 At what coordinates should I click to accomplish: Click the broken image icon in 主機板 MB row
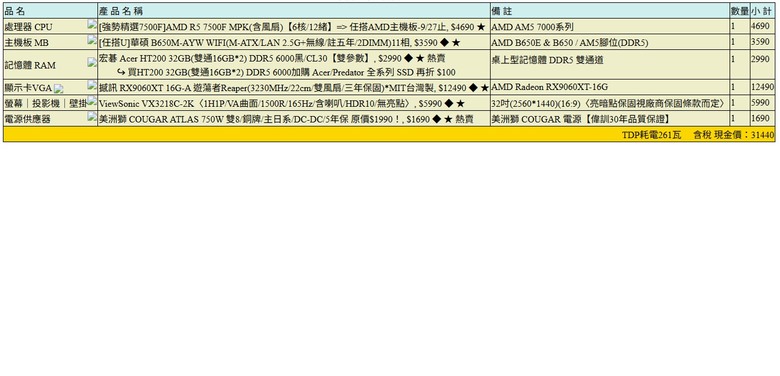pos(92,39)
